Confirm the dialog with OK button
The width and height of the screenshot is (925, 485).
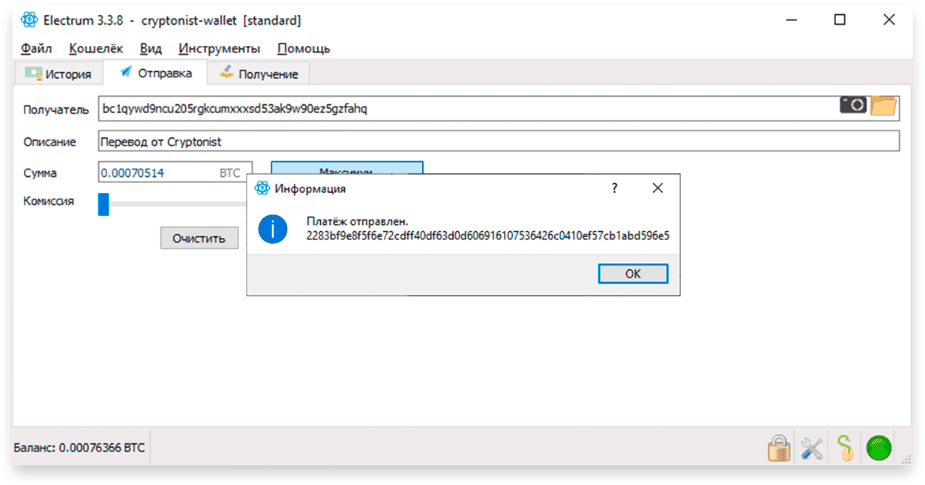coord(633,274)
